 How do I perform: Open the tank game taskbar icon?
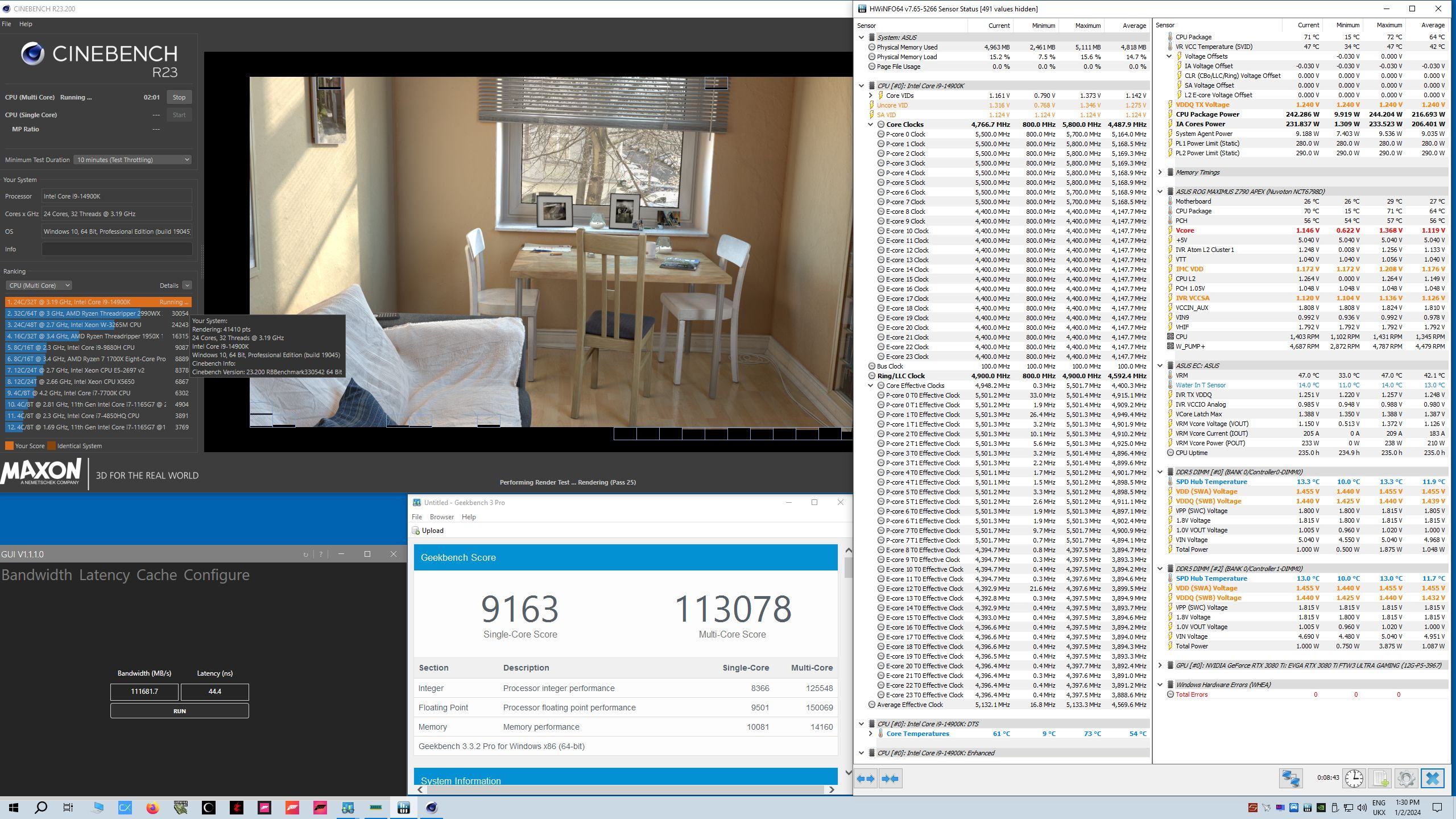(181, 808)
